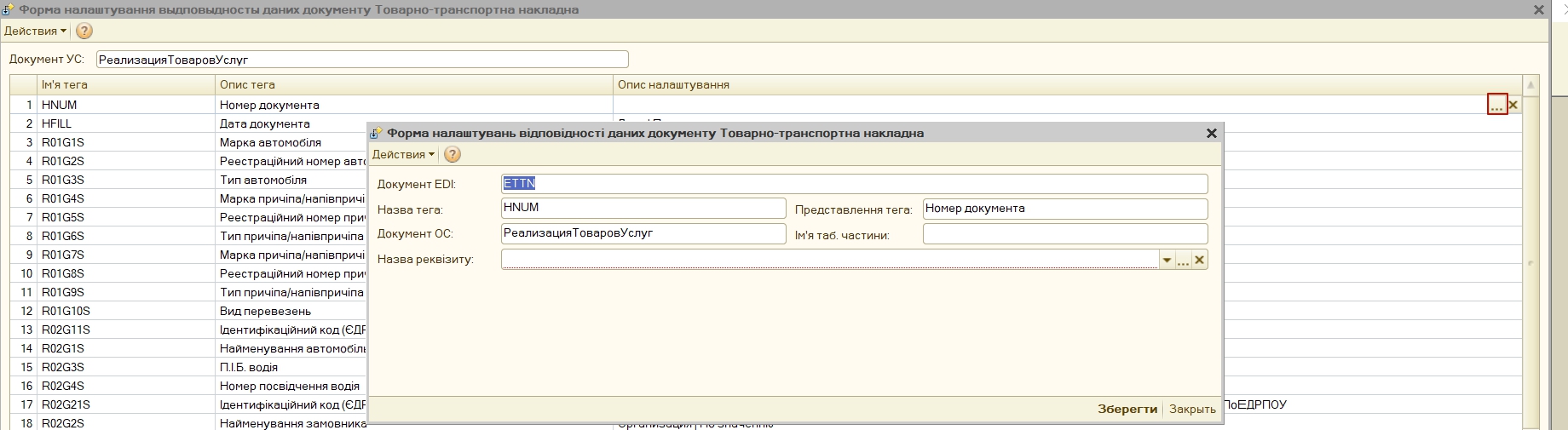Select R02G4S row
This screenshot has height=430, width=1568.
[x=126, y=386]
